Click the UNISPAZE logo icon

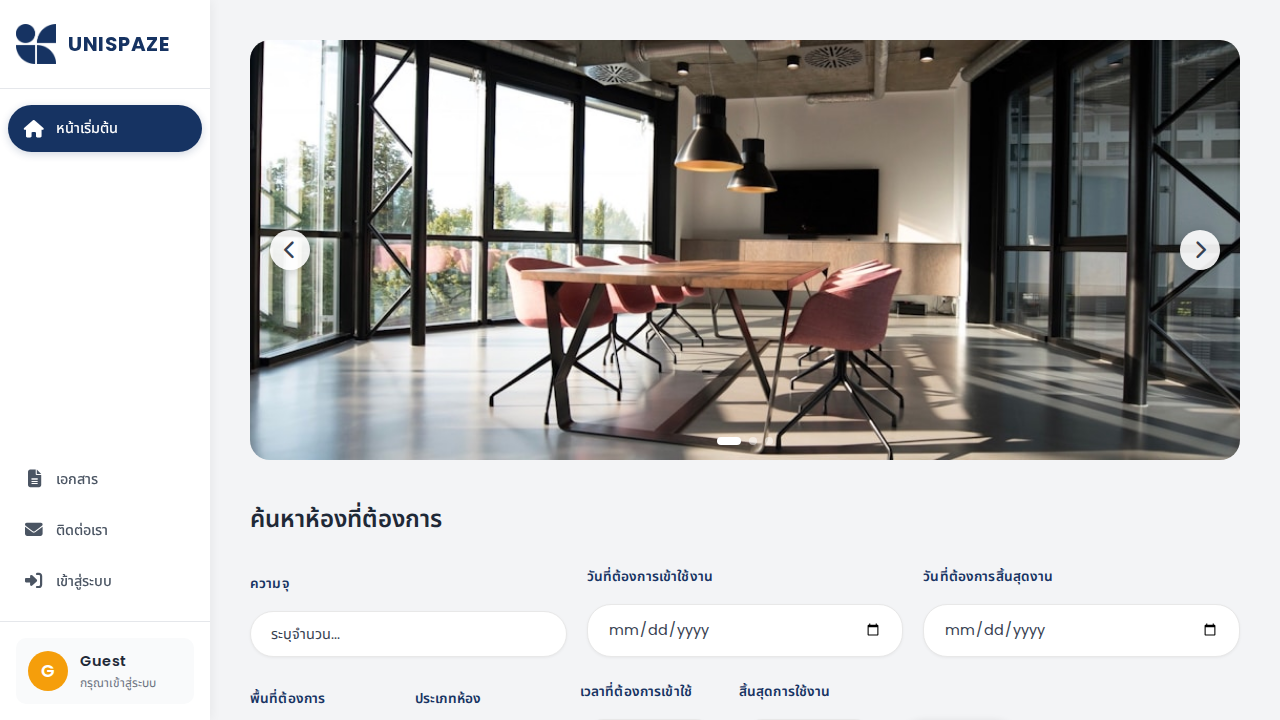pos(36,44)
